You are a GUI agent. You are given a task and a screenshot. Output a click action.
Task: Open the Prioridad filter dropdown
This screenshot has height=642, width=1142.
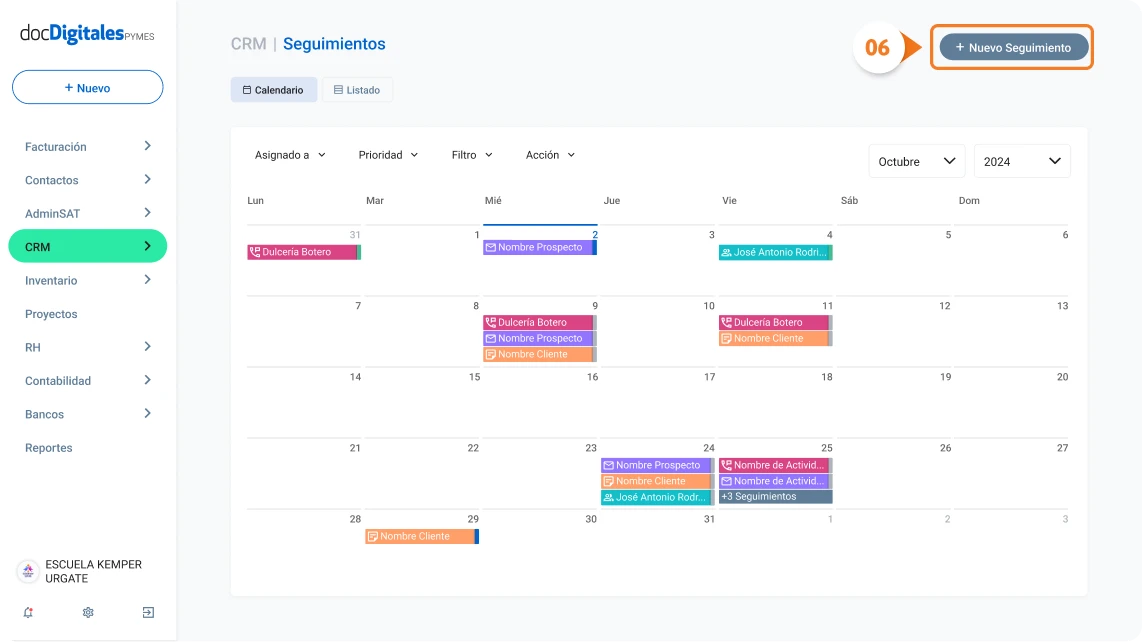[x=388, y=155]
